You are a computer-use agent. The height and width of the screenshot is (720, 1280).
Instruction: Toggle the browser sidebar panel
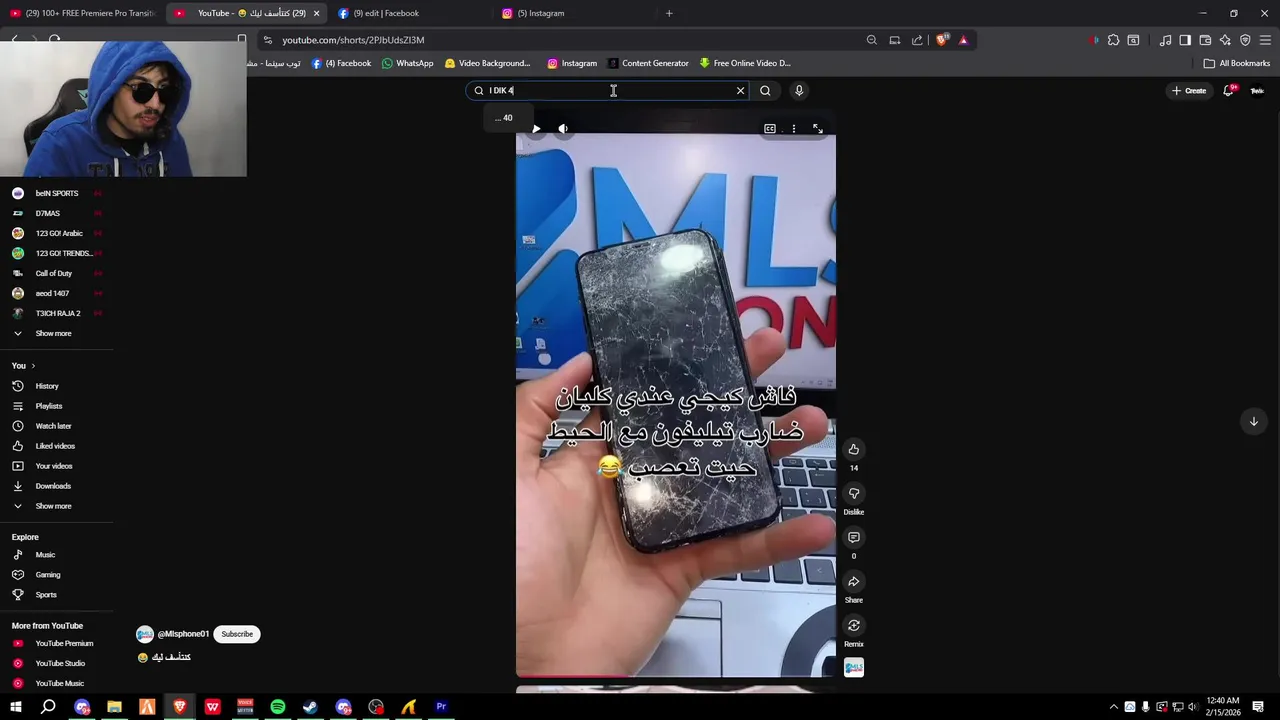1185,40
